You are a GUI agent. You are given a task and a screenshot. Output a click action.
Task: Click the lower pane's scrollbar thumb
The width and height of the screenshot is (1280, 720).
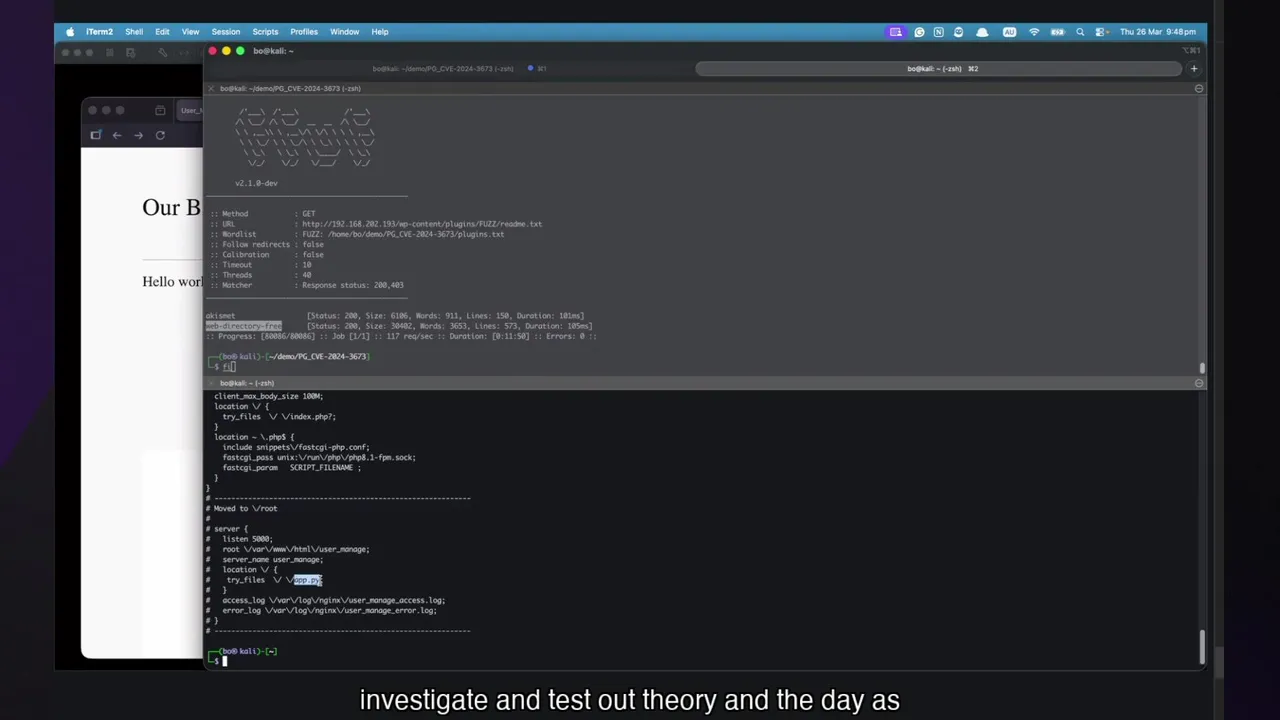[1202, 647]
